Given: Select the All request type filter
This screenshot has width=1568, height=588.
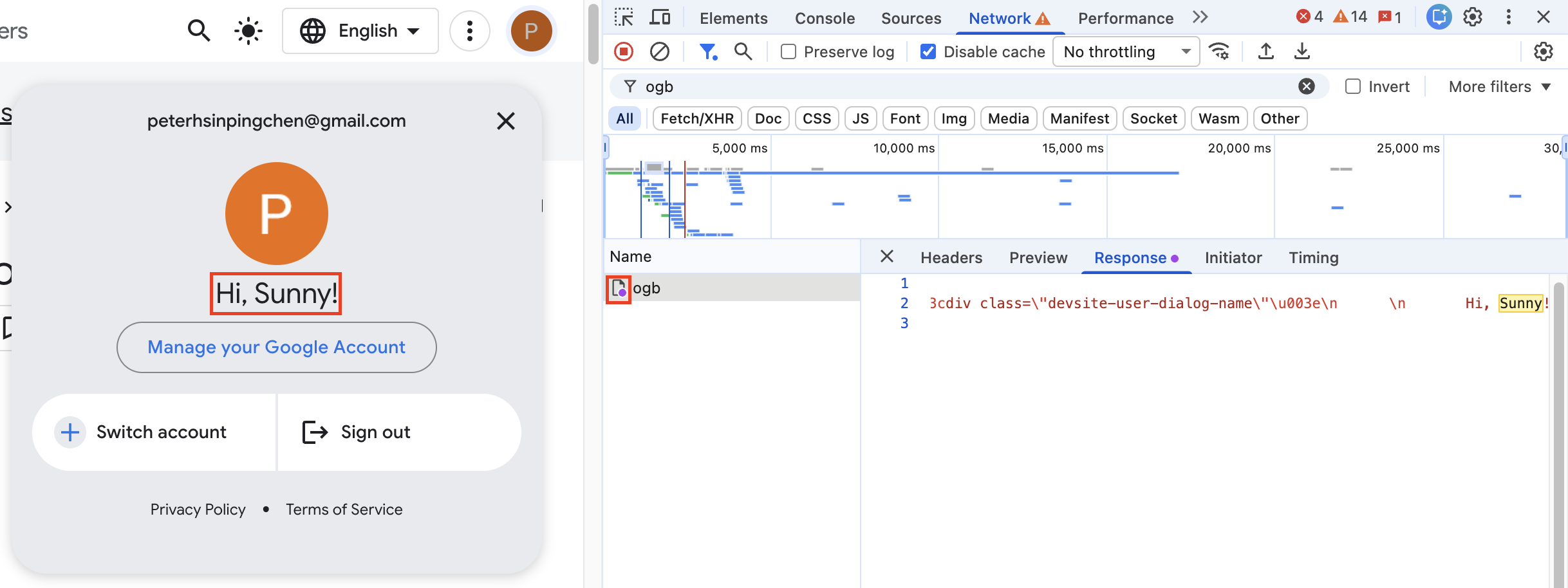Looking at the screenshot, I should 624,118.
